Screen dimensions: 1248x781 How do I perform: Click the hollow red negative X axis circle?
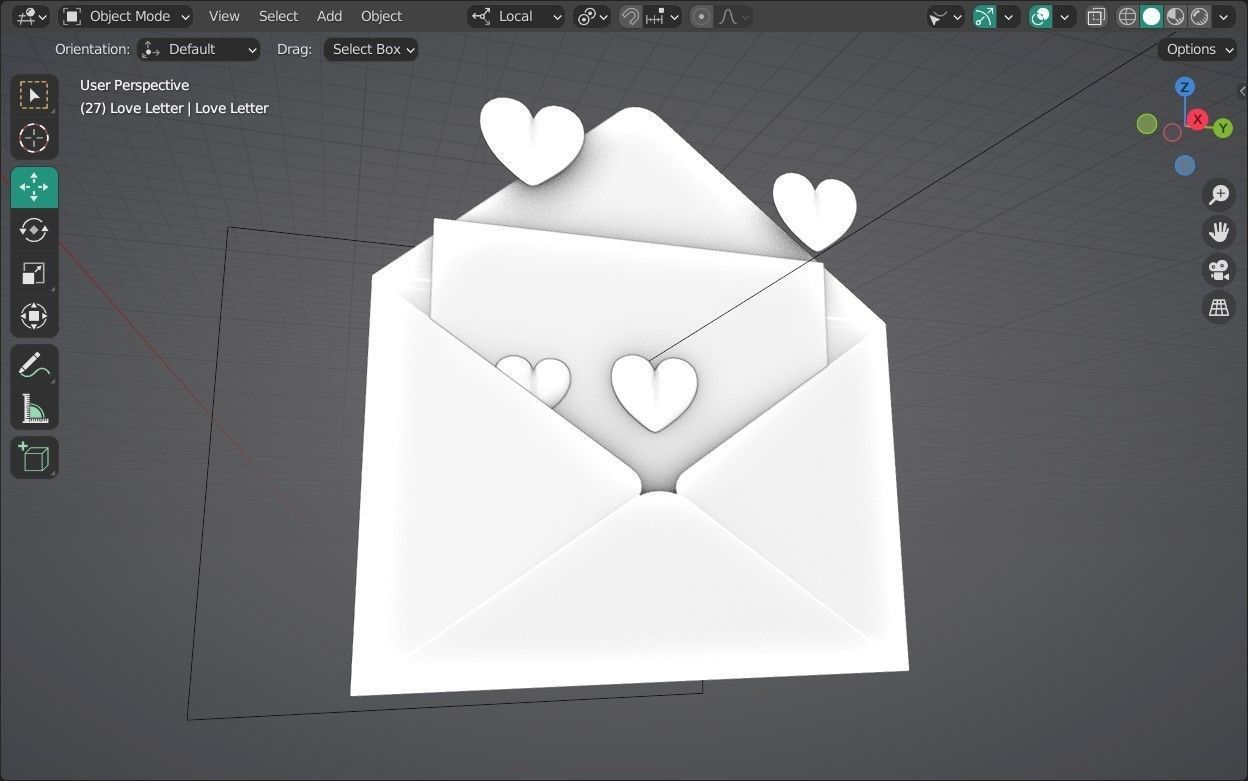(1172, 133)
